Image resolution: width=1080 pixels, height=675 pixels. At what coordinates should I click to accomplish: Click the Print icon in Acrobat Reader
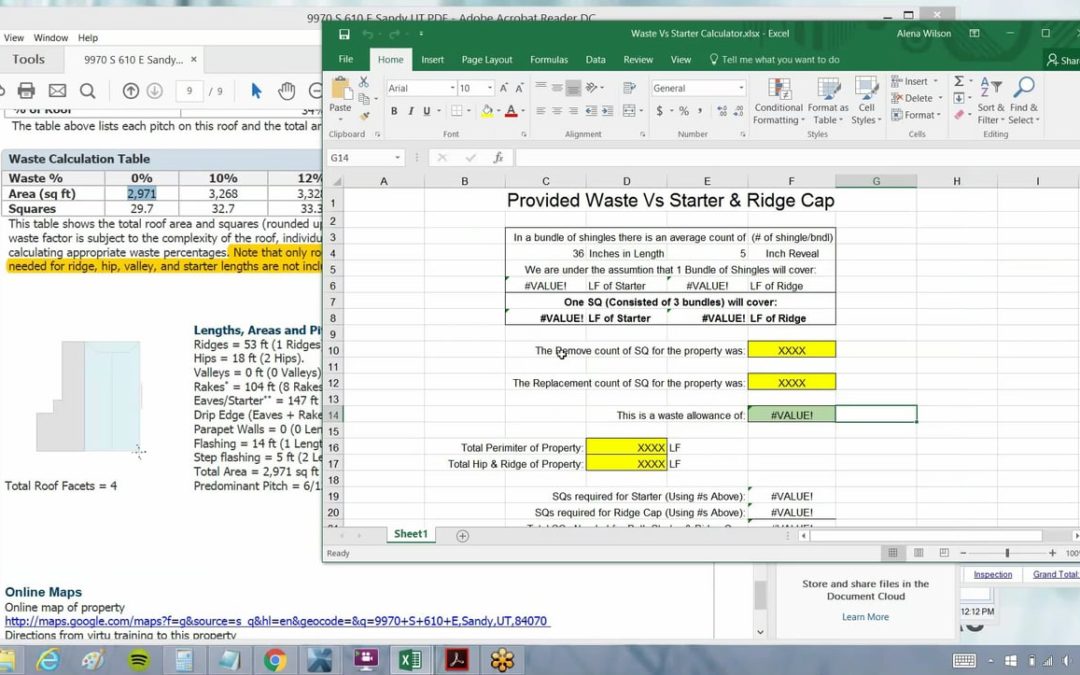[x=26, y=90]
